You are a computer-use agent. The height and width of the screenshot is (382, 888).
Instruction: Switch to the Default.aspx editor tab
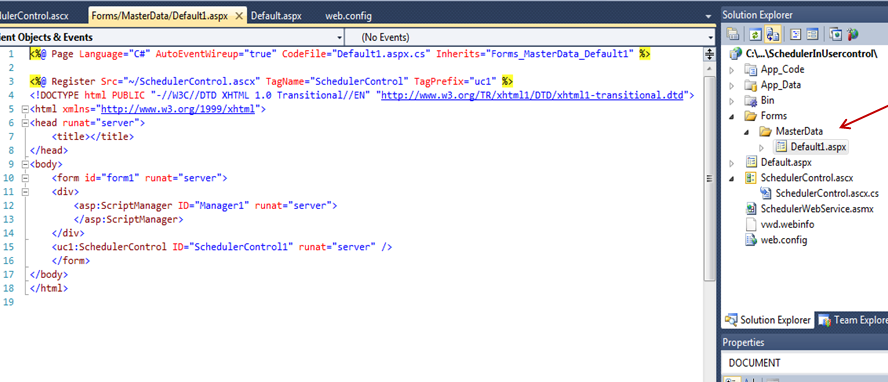276,16
